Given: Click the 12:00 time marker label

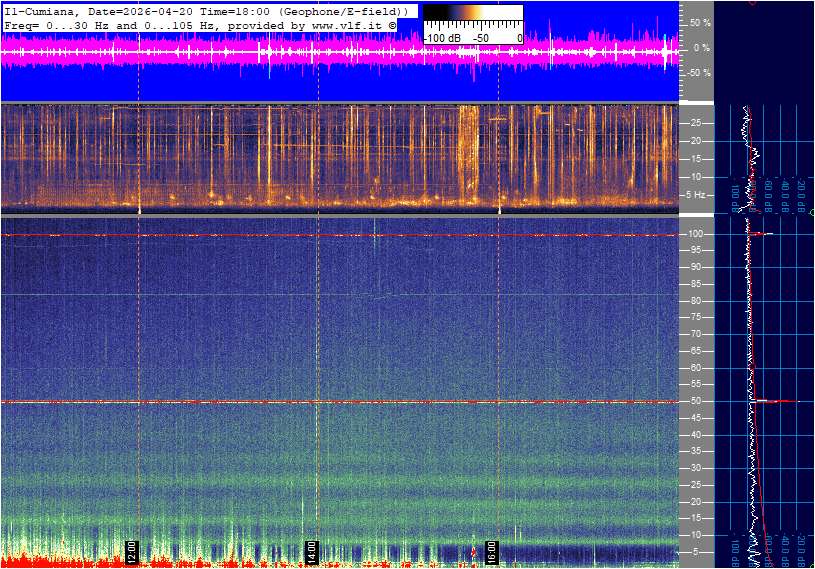Looking at the screenshot, I should point(131,550).
